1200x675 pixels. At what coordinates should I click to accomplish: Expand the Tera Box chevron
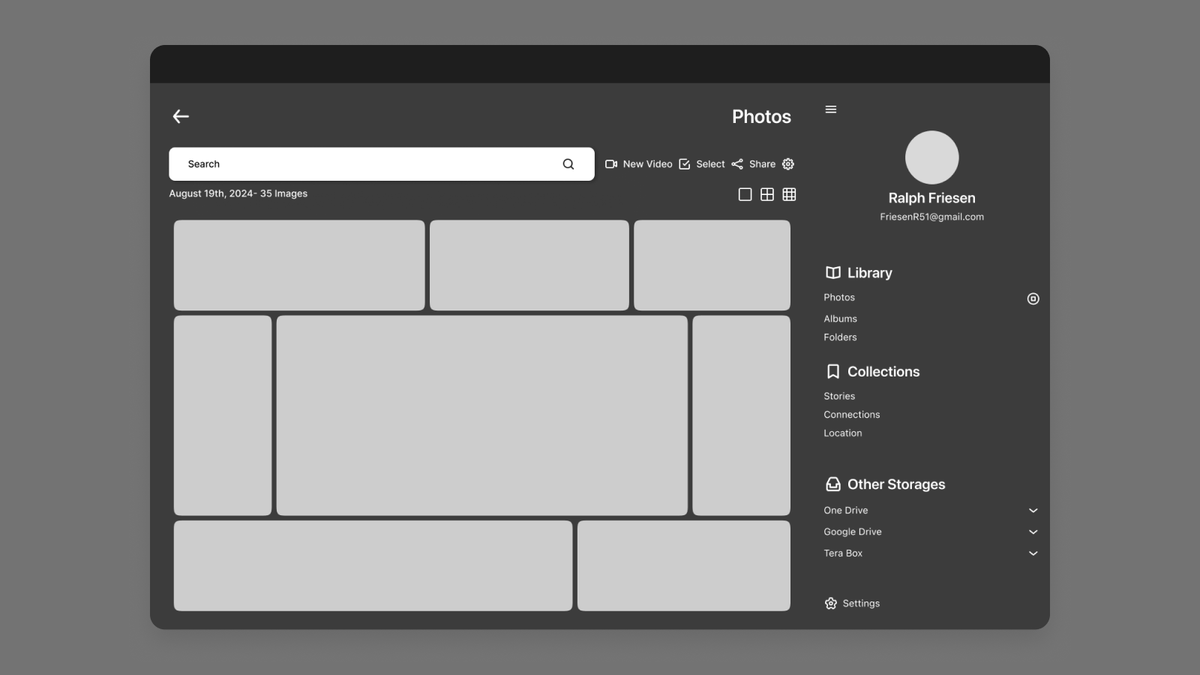(x=1033, y=553)
